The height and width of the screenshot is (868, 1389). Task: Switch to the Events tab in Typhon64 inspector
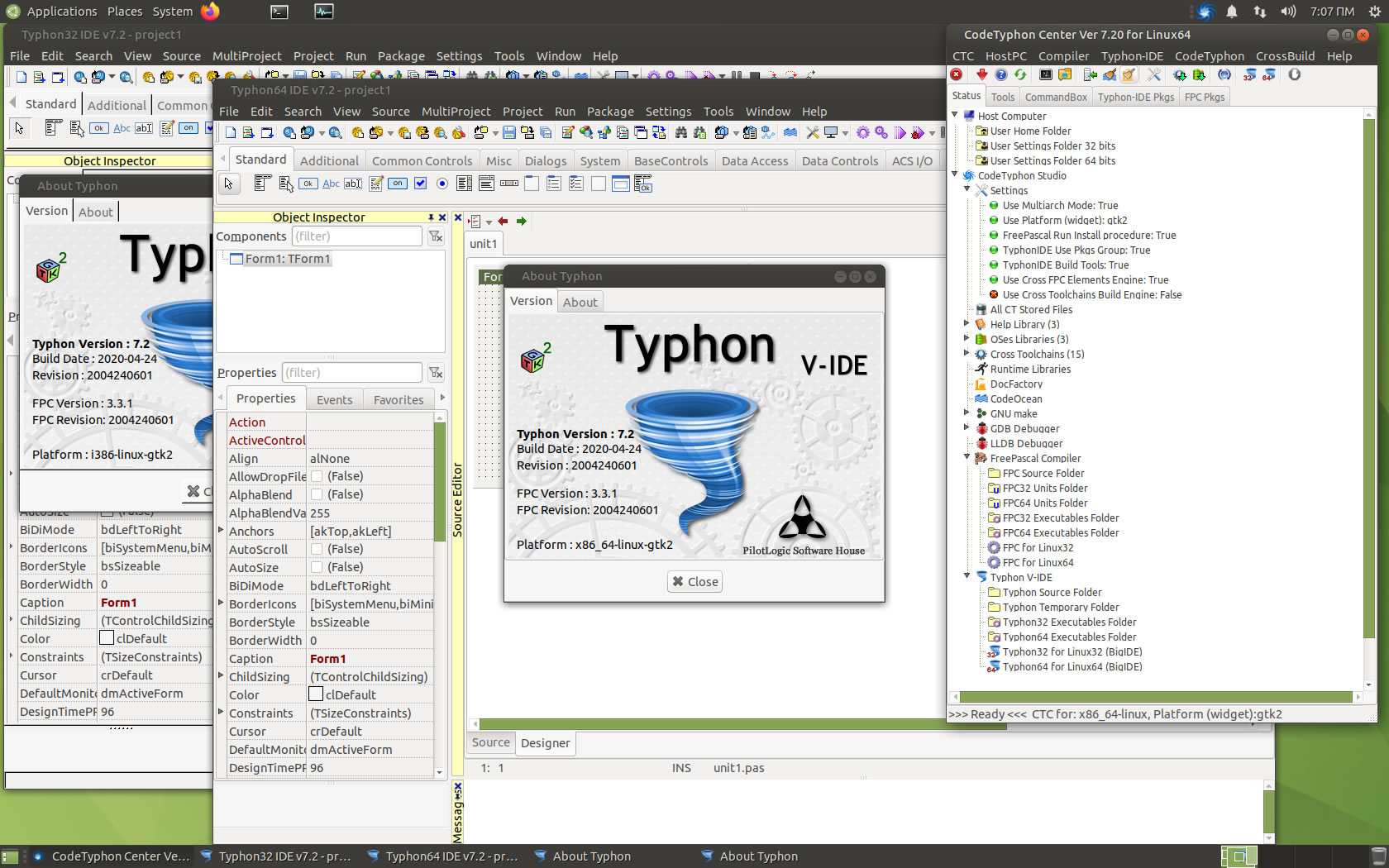click(x=334, y=400)
